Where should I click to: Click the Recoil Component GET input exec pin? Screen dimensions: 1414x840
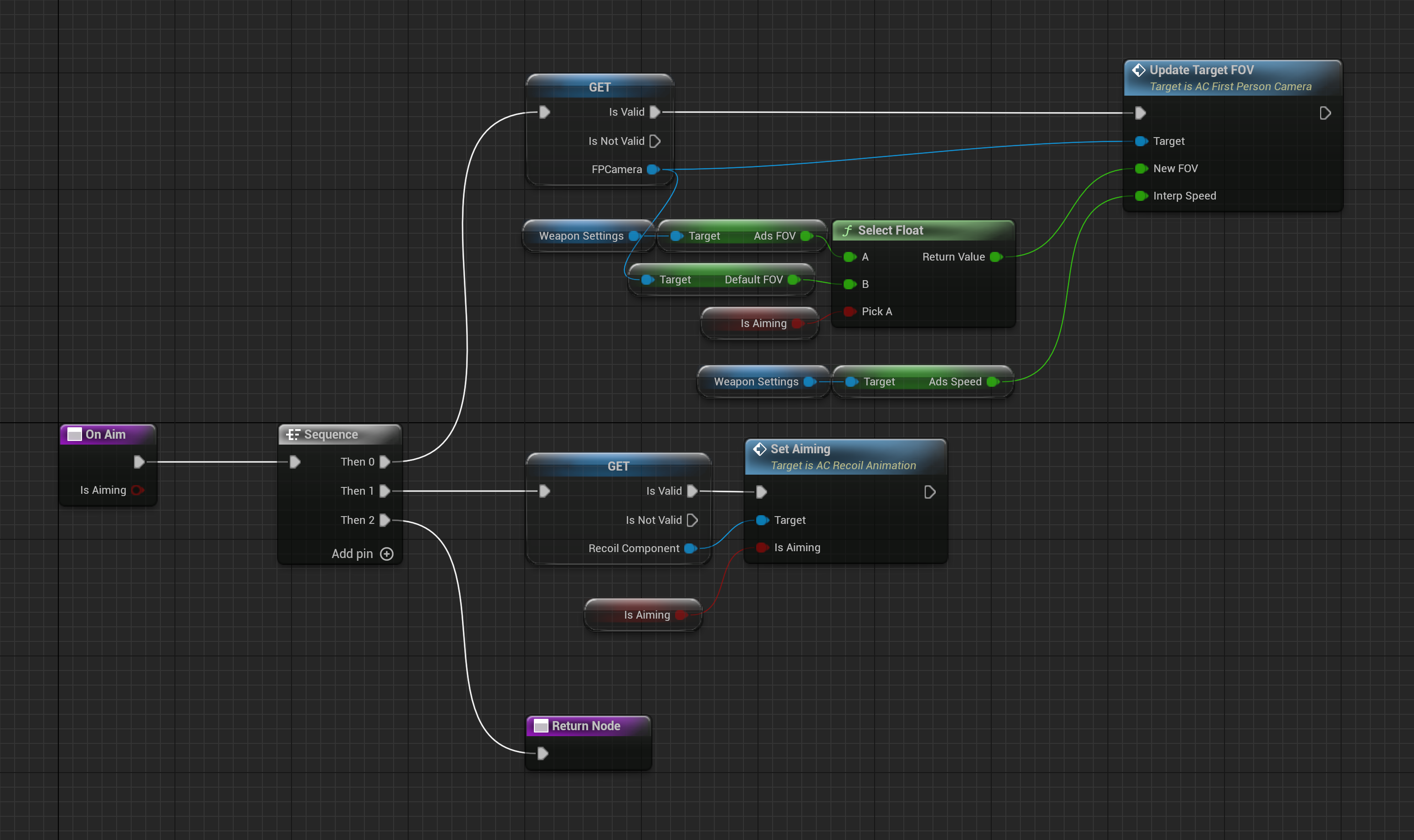tap(544, 491)
